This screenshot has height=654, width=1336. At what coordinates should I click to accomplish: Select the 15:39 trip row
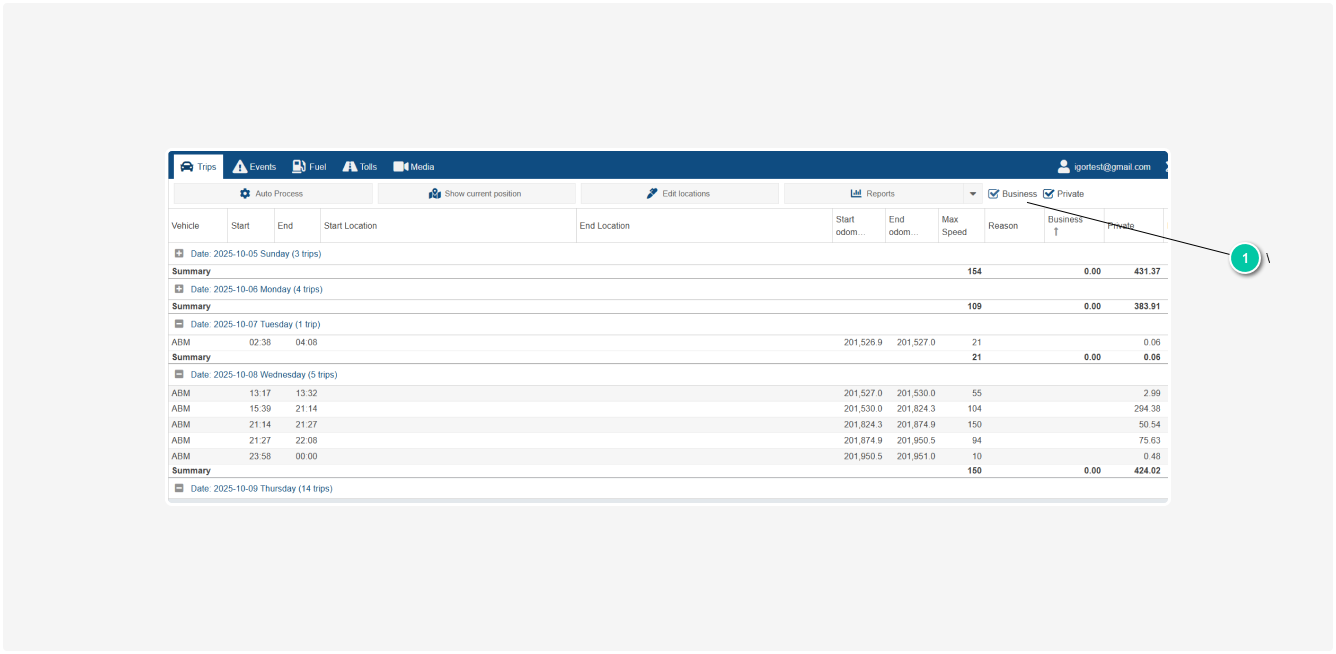coord(500,409)
